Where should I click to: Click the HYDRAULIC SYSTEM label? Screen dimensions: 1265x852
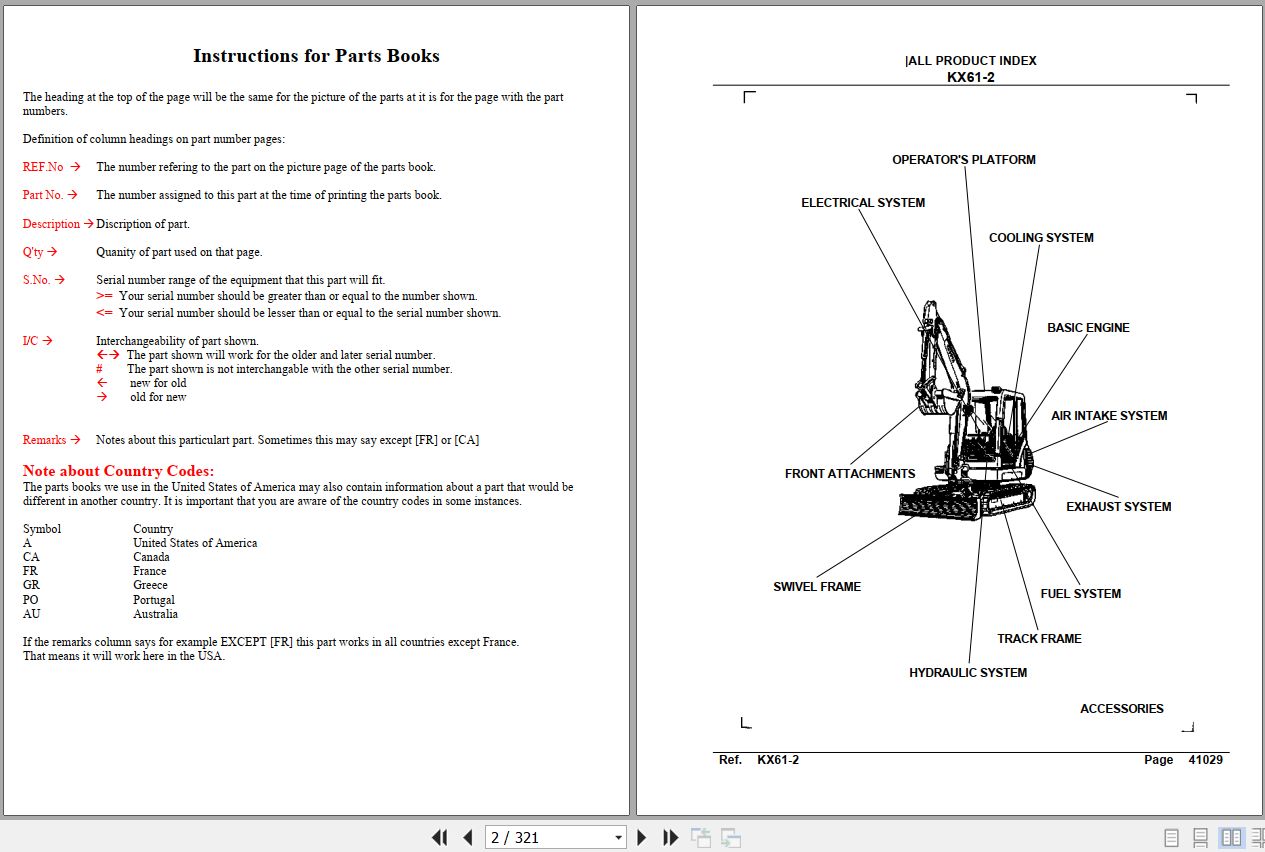[x=967, y=672]
